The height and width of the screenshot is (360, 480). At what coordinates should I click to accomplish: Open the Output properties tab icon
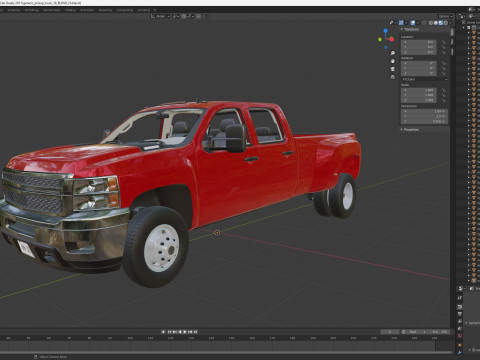[460, 314]
